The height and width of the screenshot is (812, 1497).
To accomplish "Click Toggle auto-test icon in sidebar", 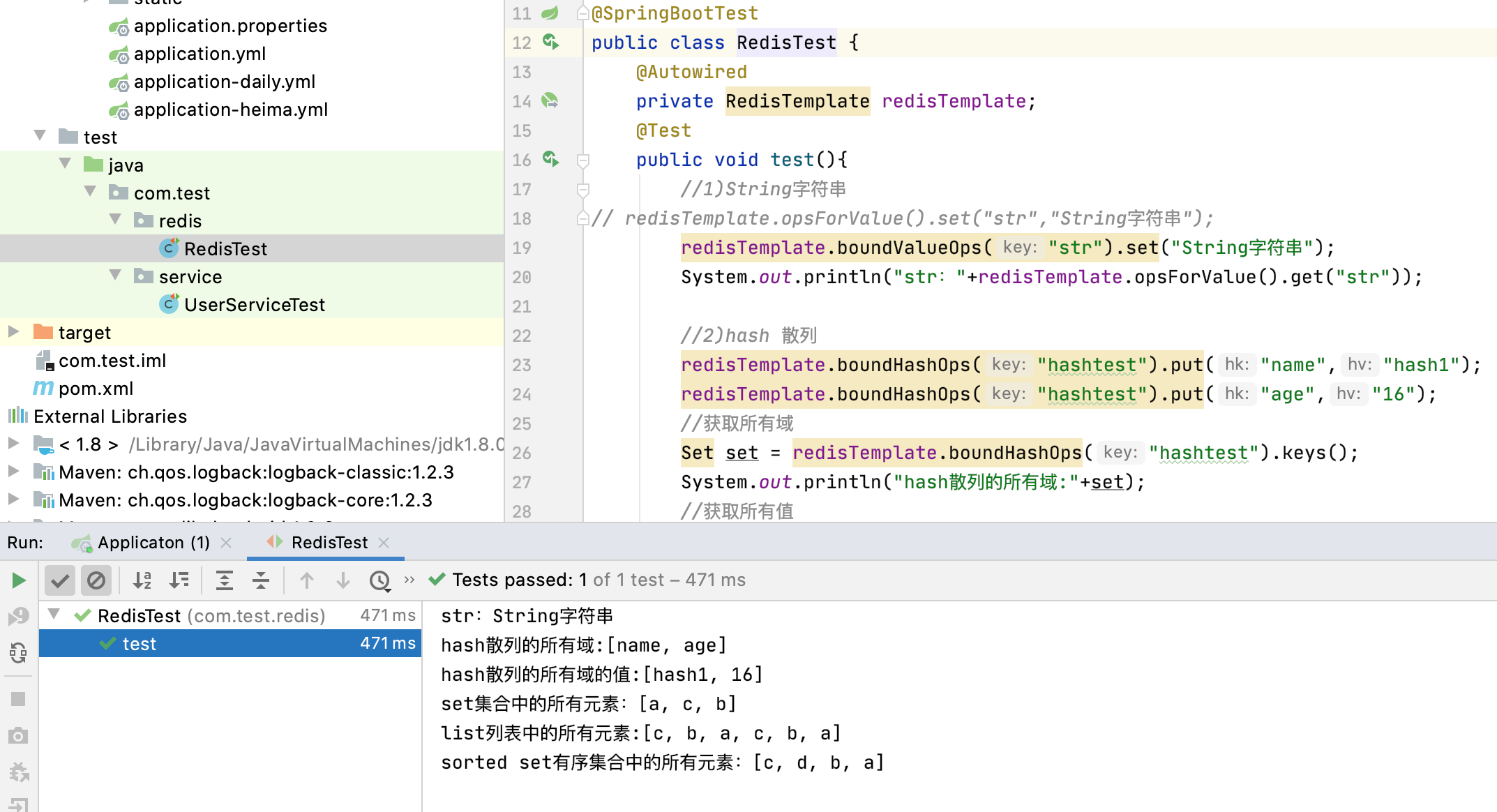I will coord(18,653).
